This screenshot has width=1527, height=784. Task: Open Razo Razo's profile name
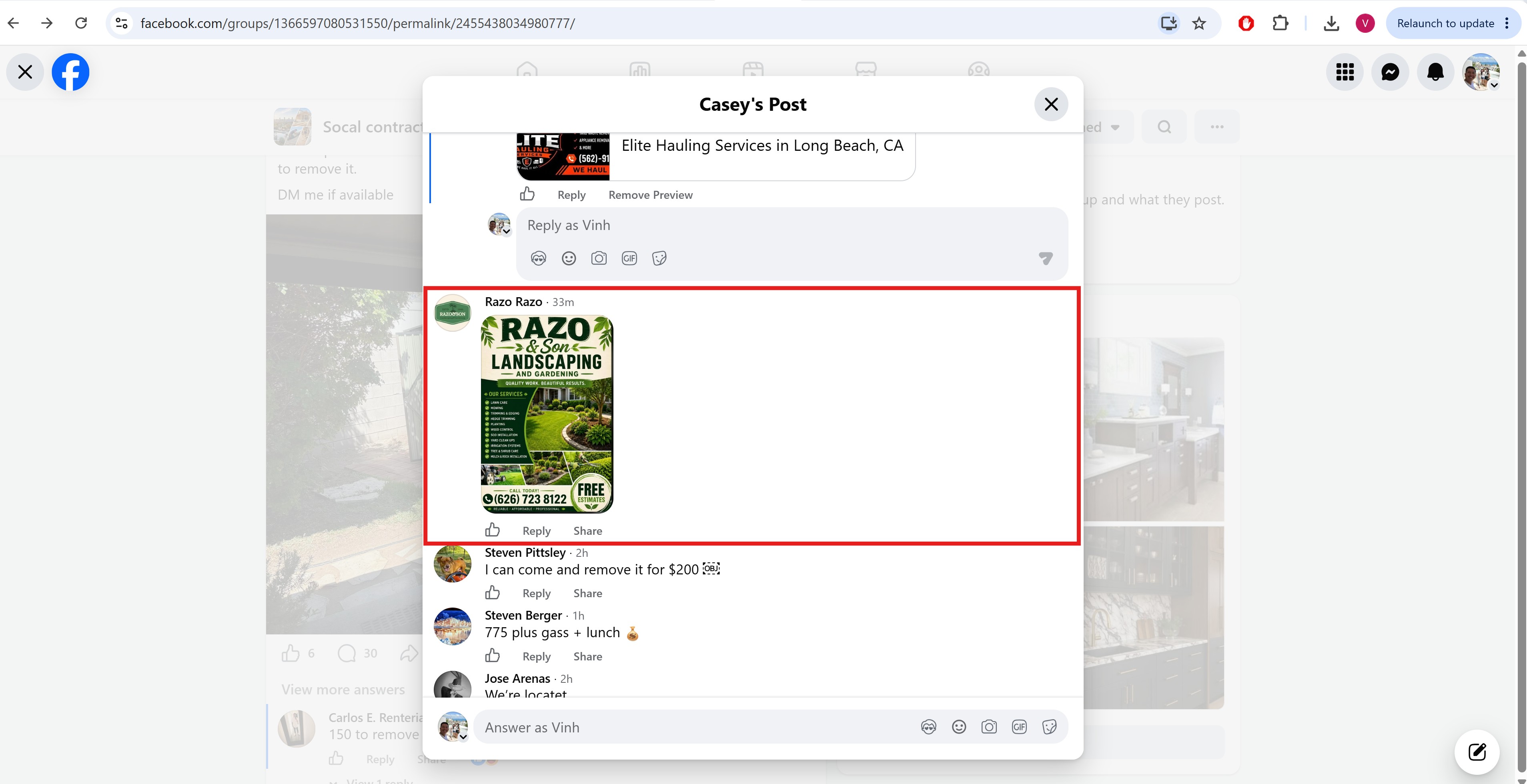[513, 302]
